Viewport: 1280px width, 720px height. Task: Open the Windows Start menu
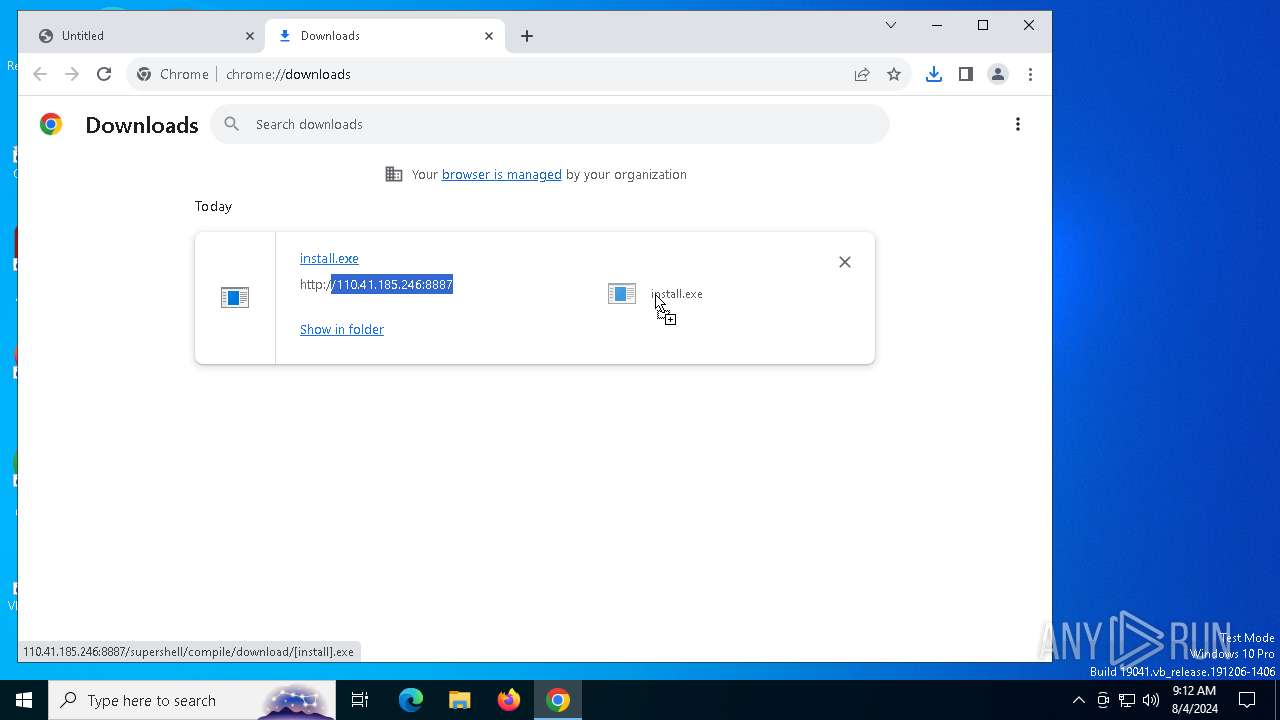tap(24, 700)
